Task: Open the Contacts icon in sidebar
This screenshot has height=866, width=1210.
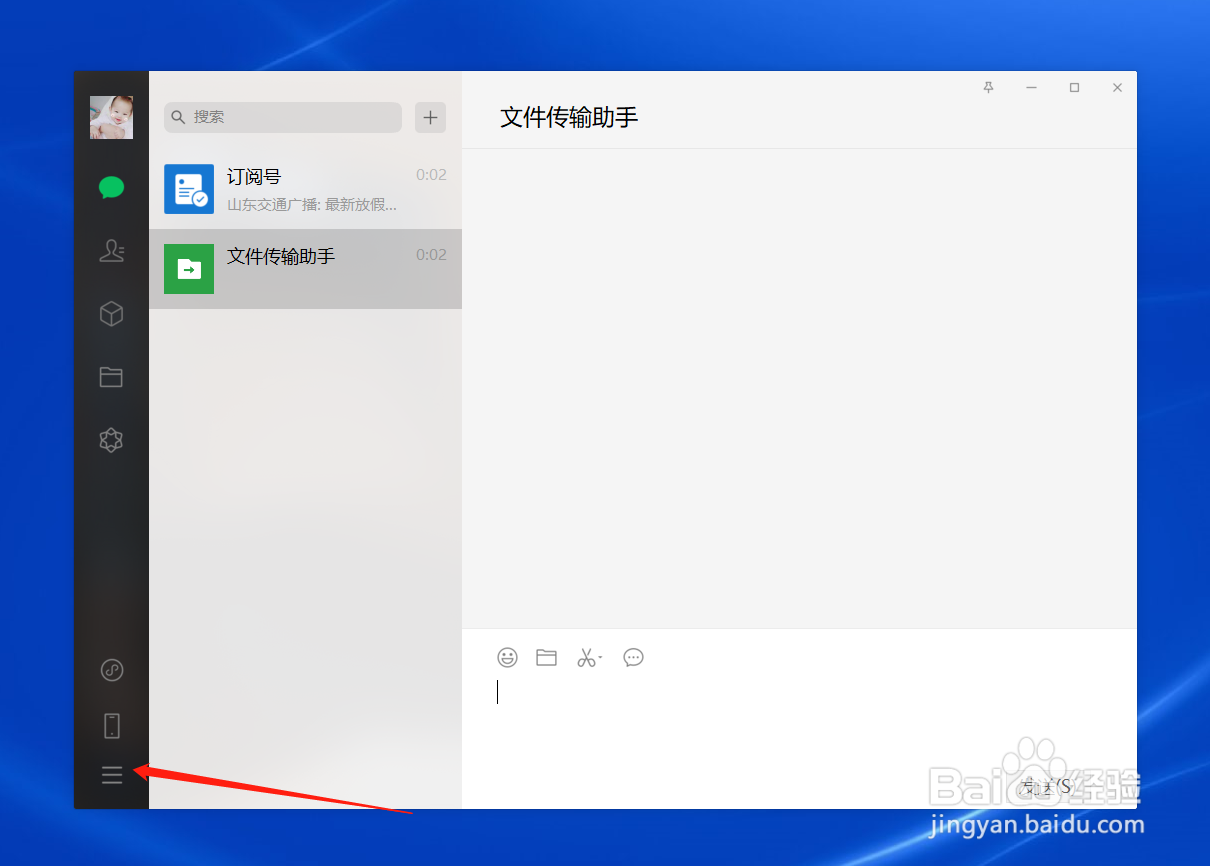Action: [111, 251]
